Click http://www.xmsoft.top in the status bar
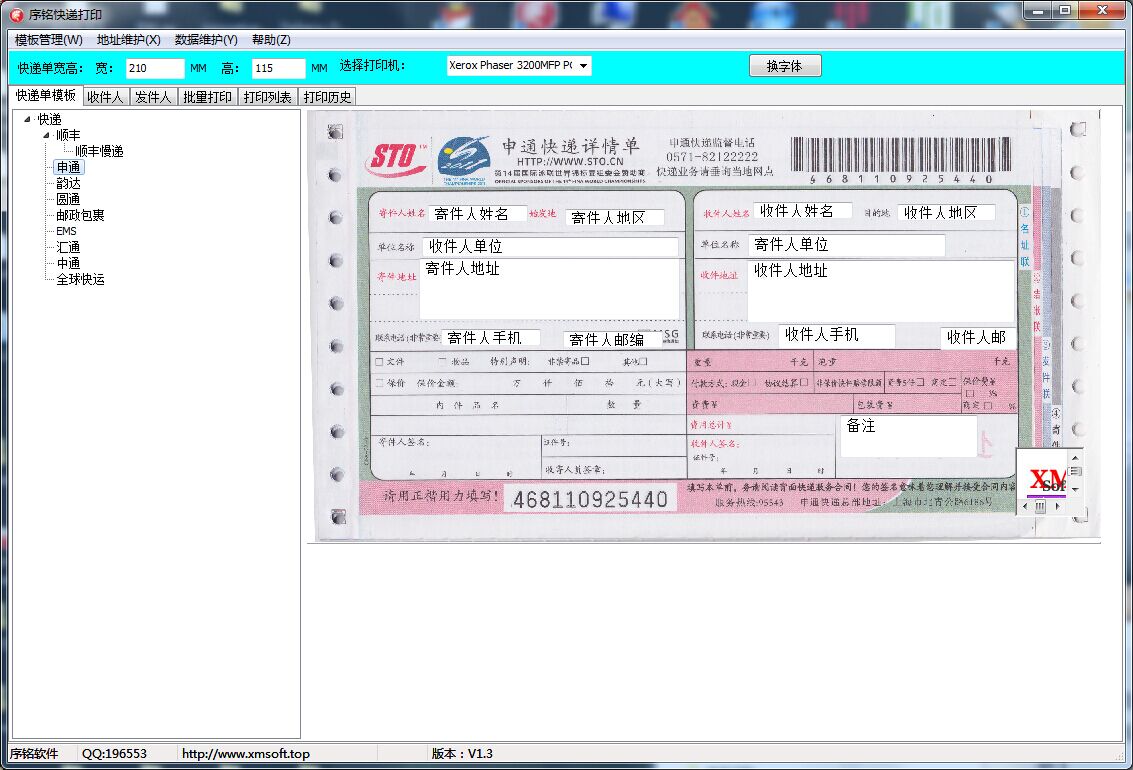Viewport: 1133px width, 770px height. (246, 753)
